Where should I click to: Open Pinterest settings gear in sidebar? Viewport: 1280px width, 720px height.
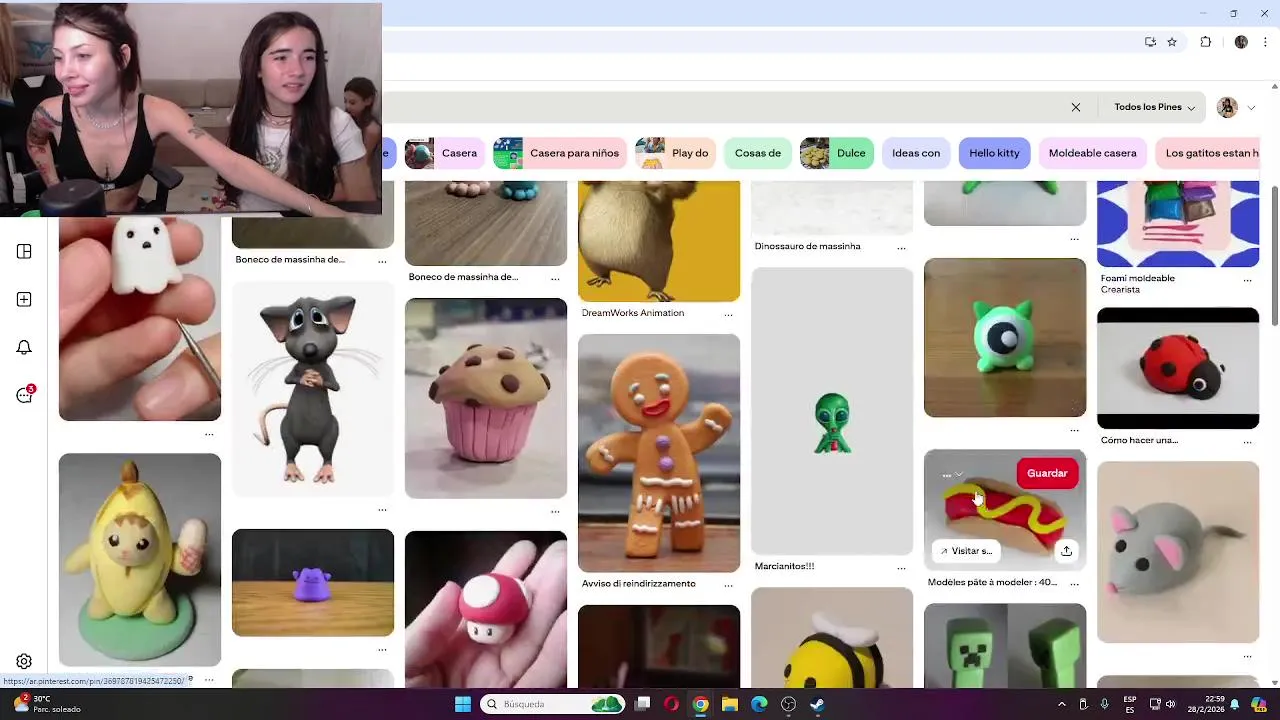[x=24, y=661]
